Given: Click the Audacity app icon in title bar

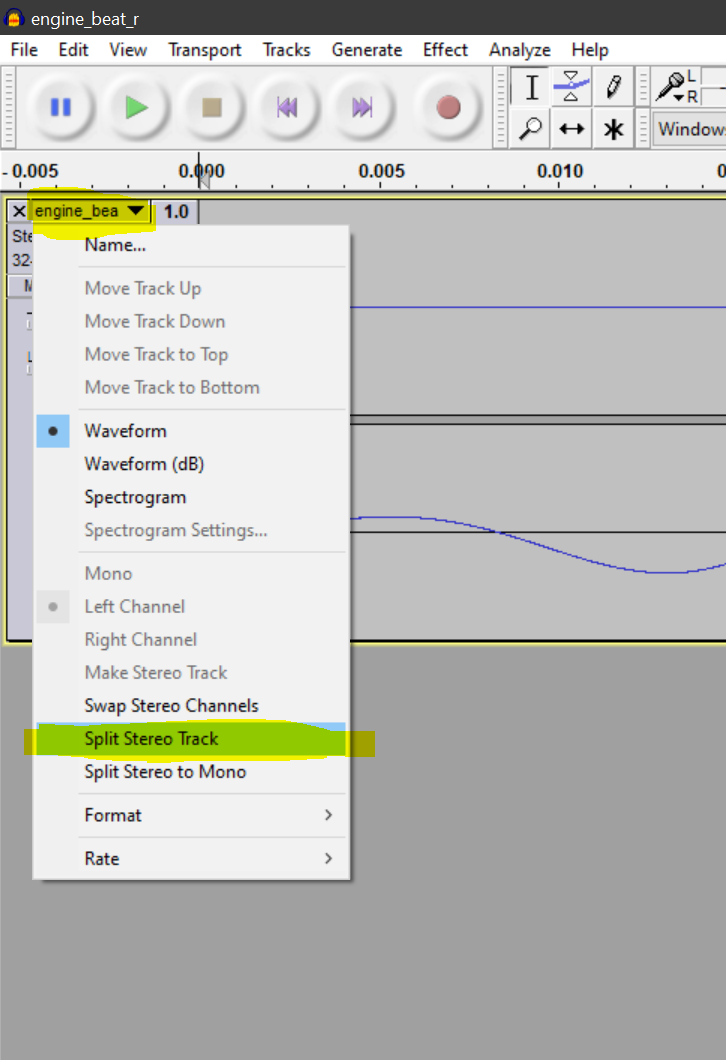Looking at the screenshot, I should [x=14, y=18].
